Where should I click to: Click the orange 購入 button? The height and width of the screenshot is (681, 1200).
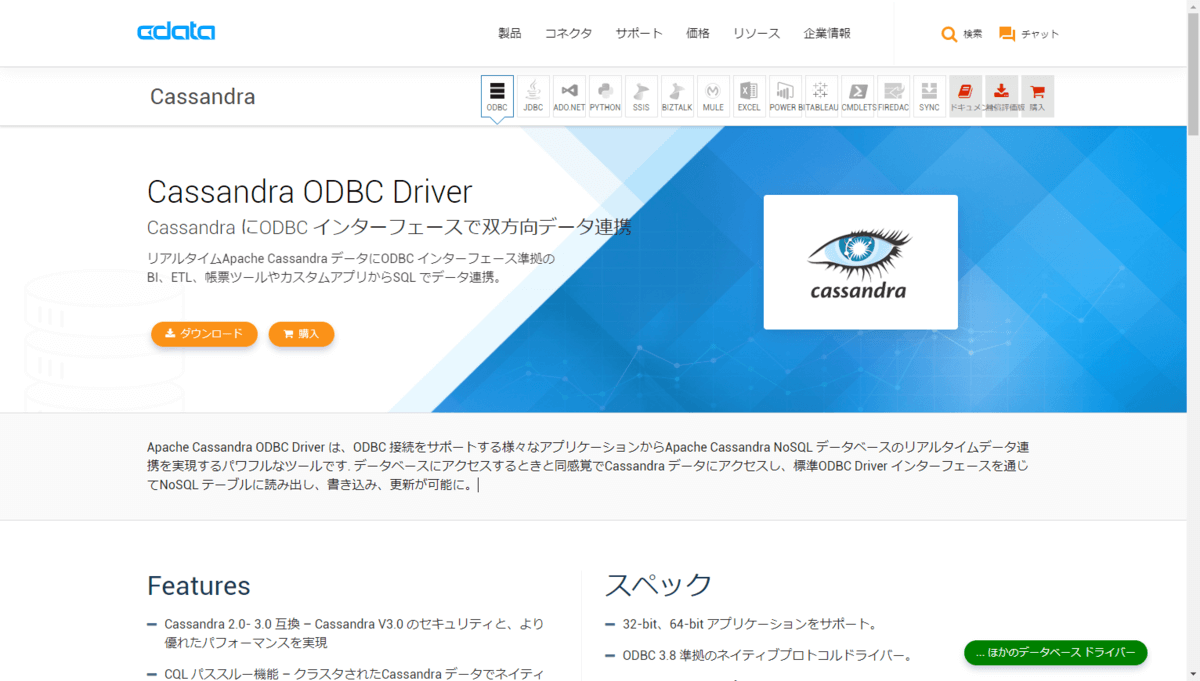(x=301, y=334)
